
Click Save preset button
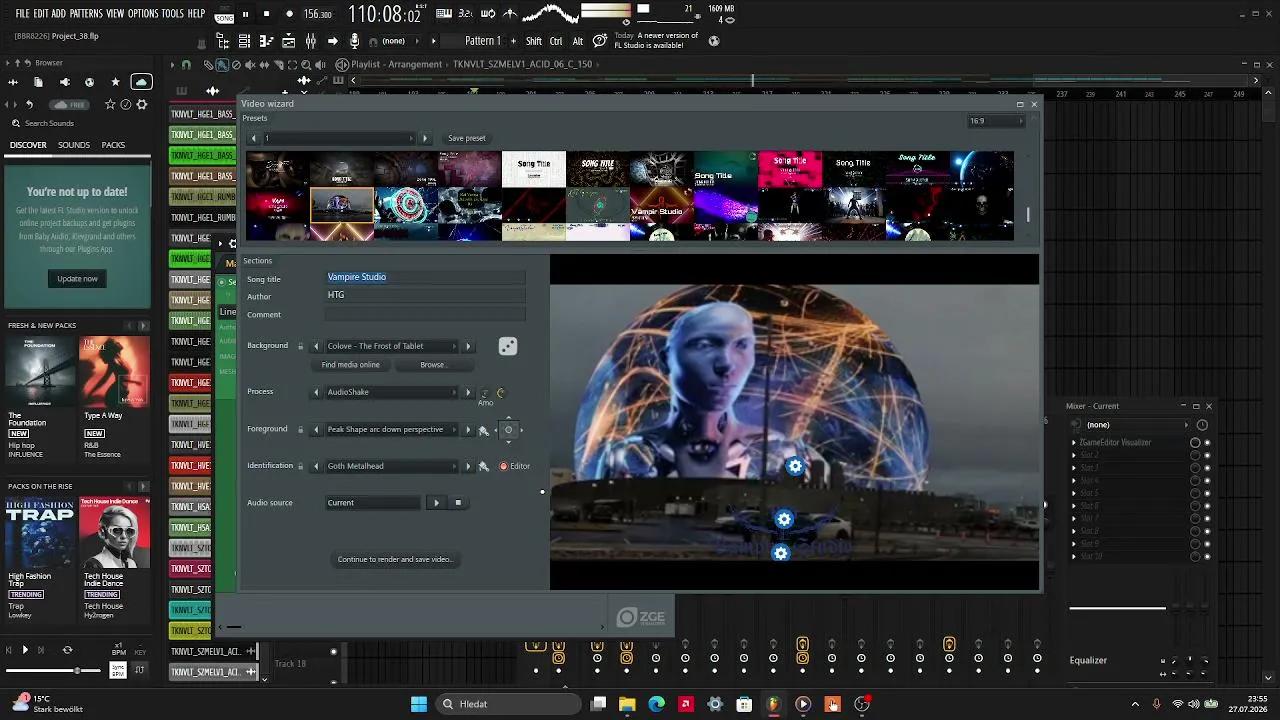click(467, 138)
